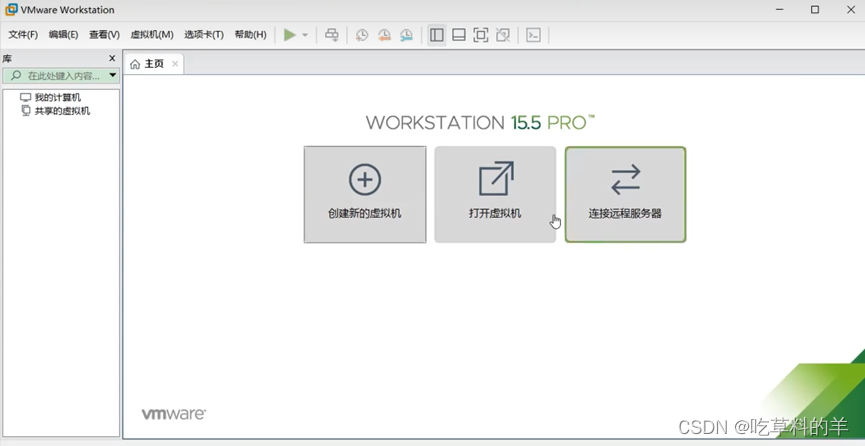Open the 帮助(H) menu
Viewport: 865px width, 446px height.
point(250,35)
